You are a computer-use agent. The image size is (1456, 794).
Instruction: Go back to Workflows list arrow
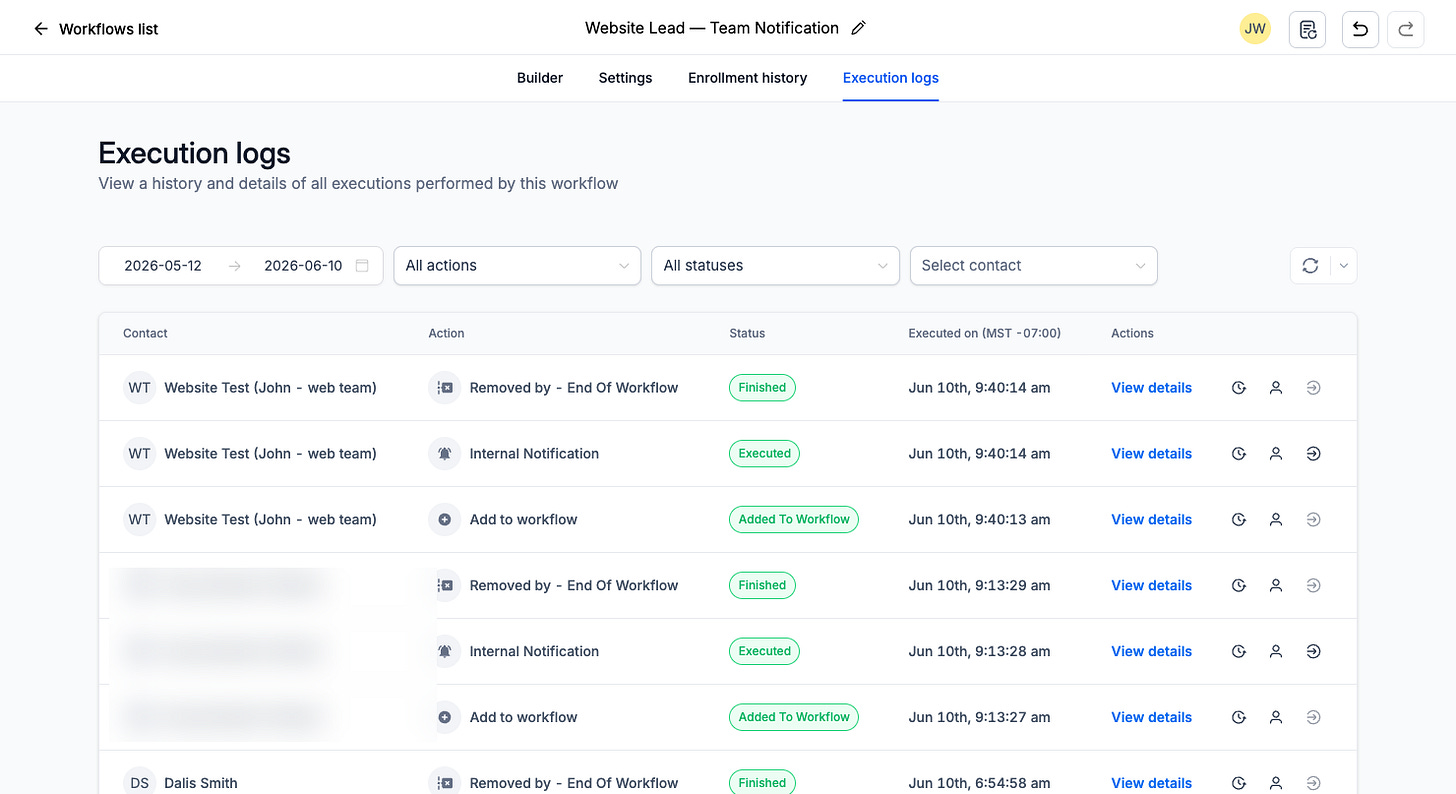point(41,29)
